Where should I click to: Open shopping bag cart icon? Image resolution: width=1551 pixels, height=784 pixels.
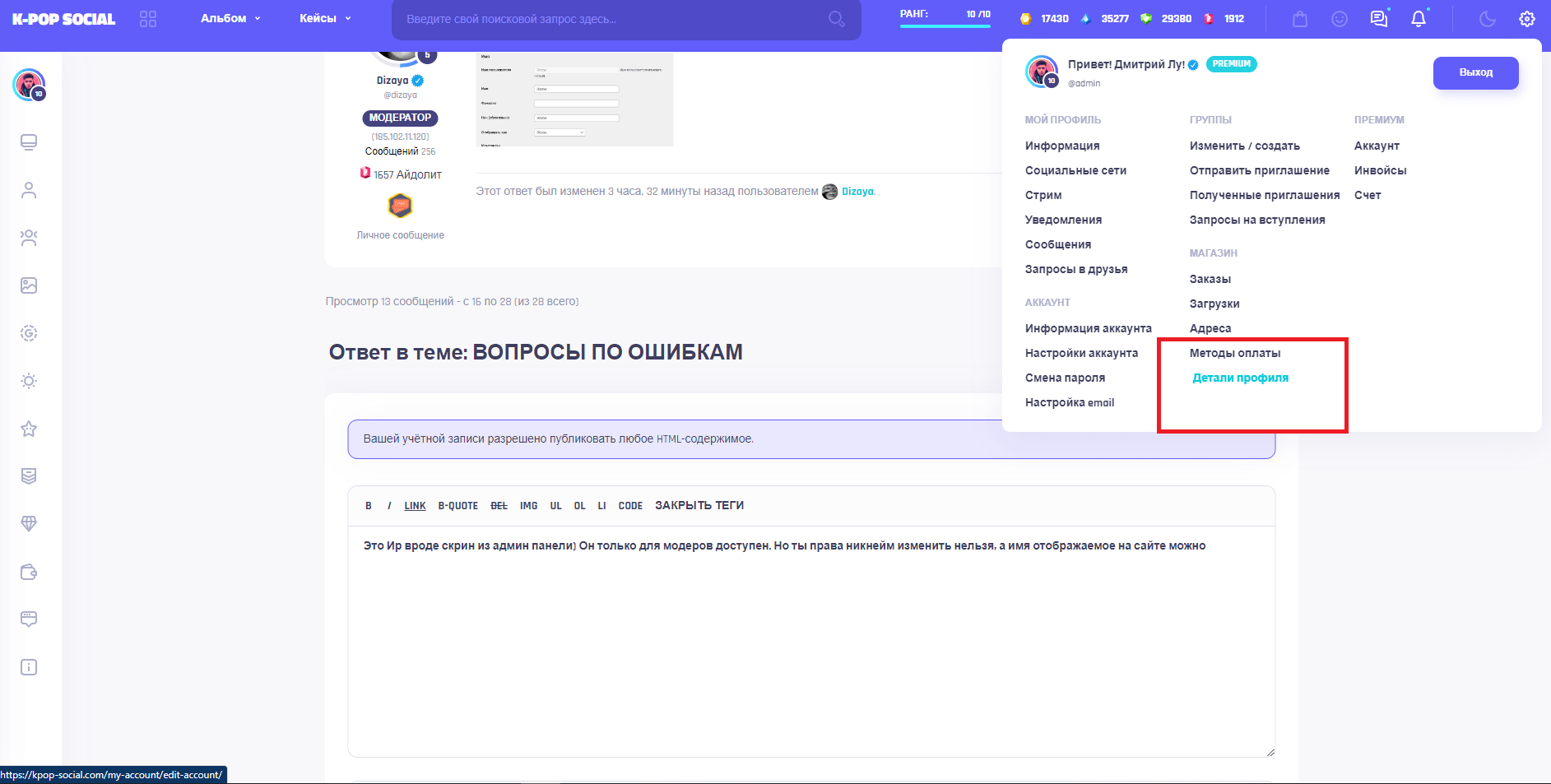(1300, 19)
